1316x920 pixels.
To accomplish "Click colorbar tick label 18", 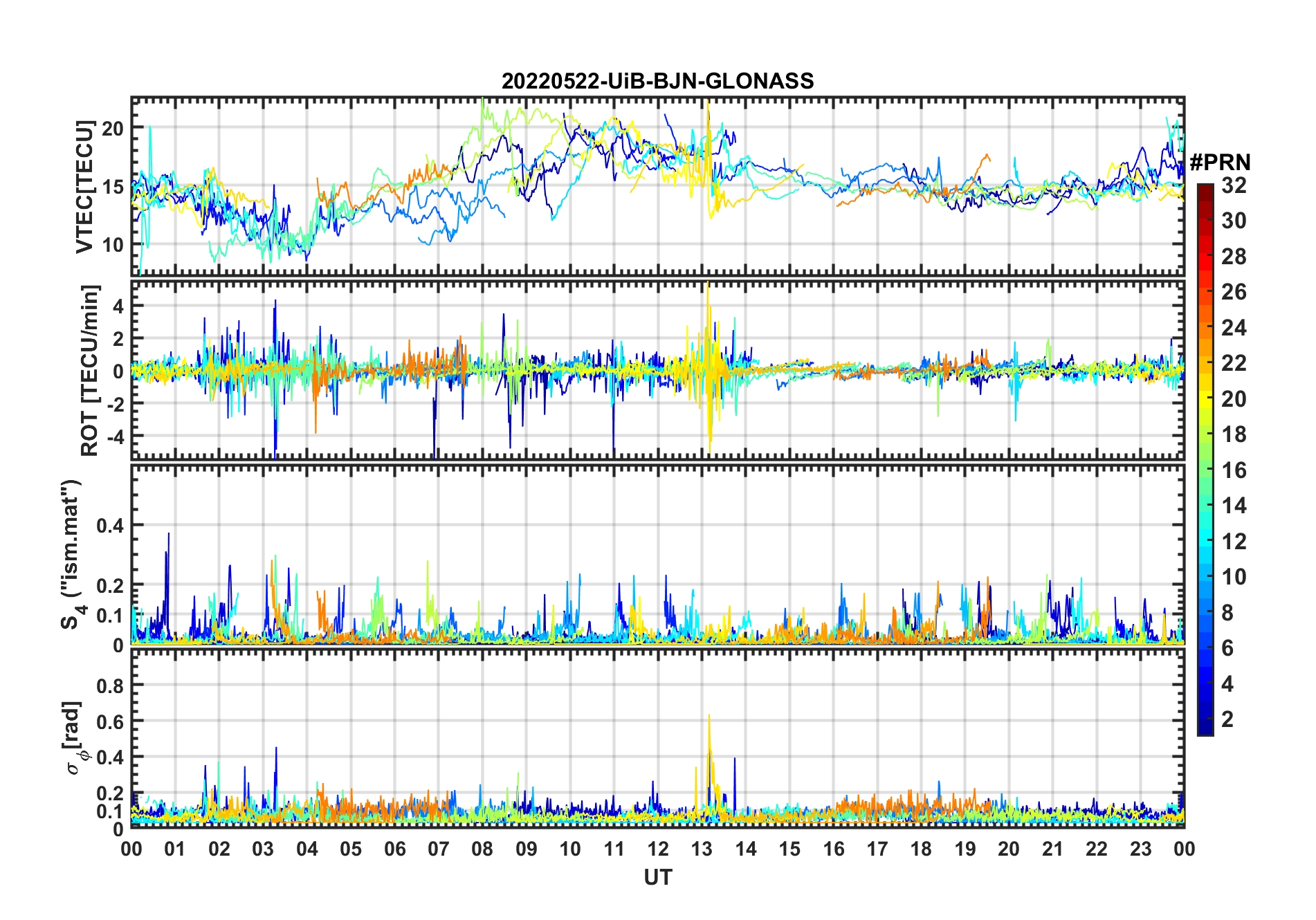I will 1234,434.
